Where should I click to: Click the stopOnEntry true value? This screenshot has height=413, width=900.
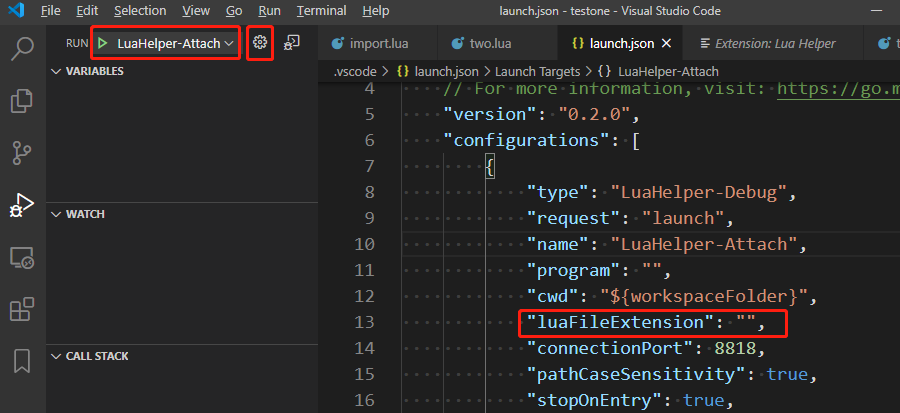[703, 400]
